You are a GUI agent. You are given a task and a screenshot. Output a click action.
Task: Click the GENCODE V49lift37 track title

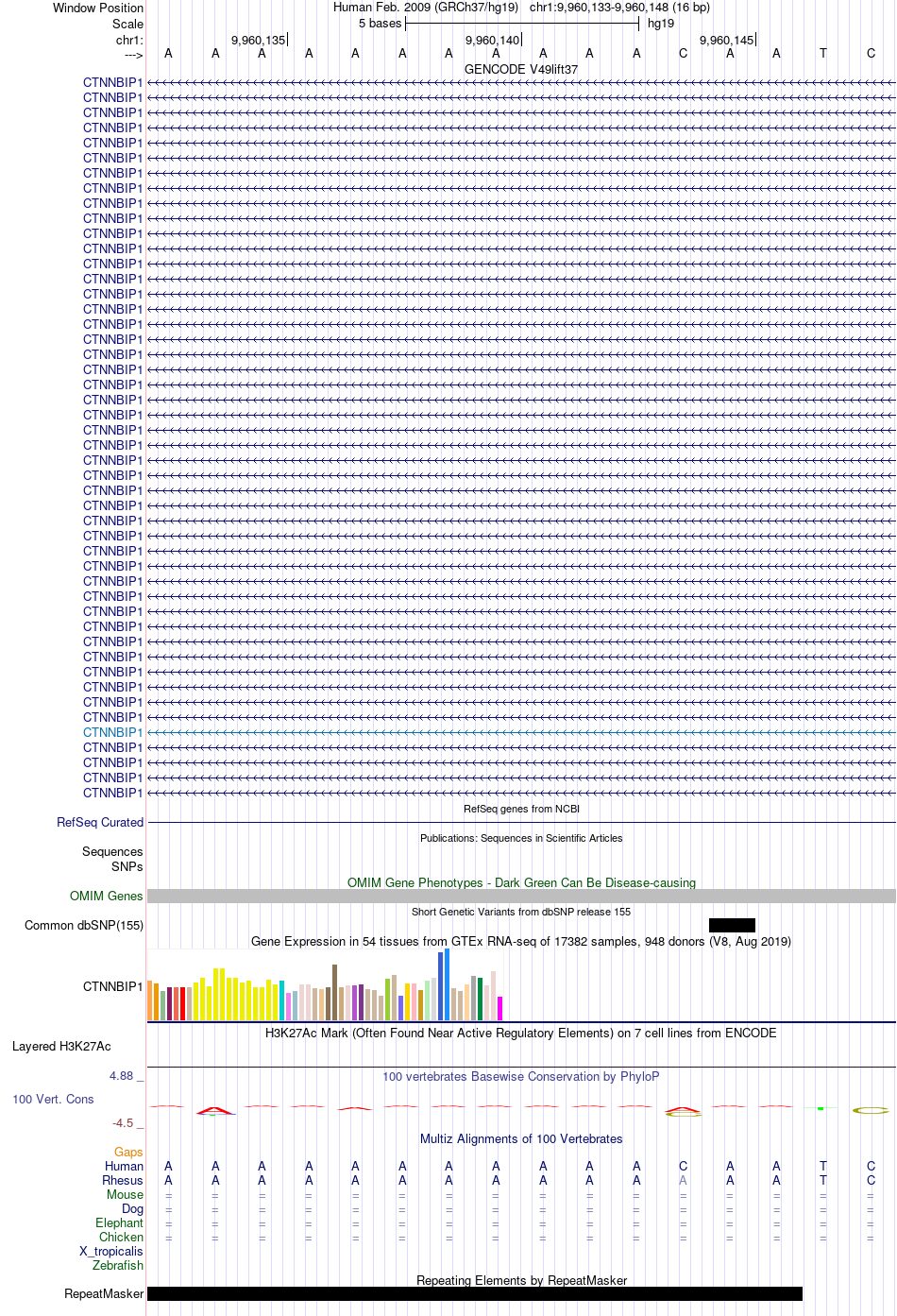[521, 69]
